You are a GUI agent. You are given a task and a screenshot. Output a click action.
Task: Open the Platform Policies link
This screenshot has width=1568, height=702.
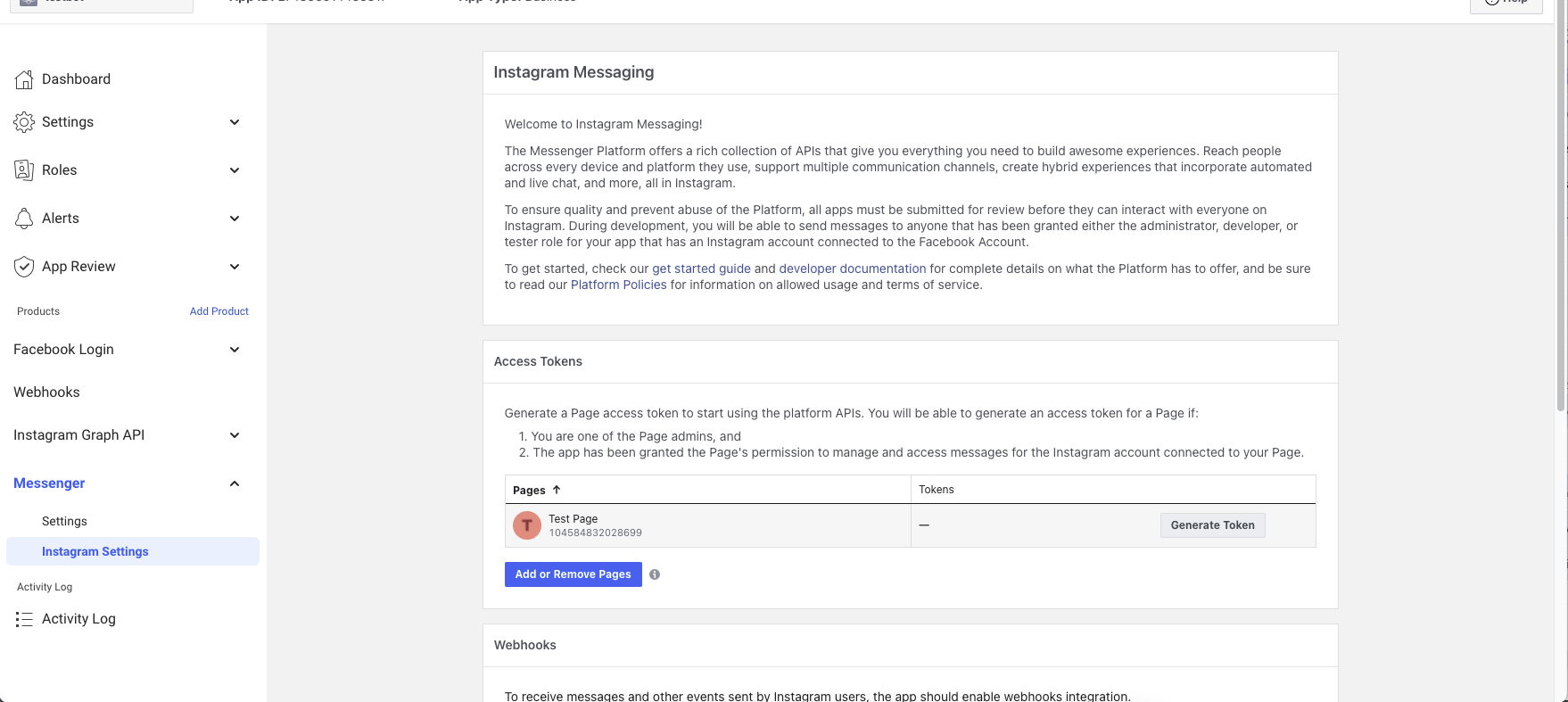click(619, 285)
